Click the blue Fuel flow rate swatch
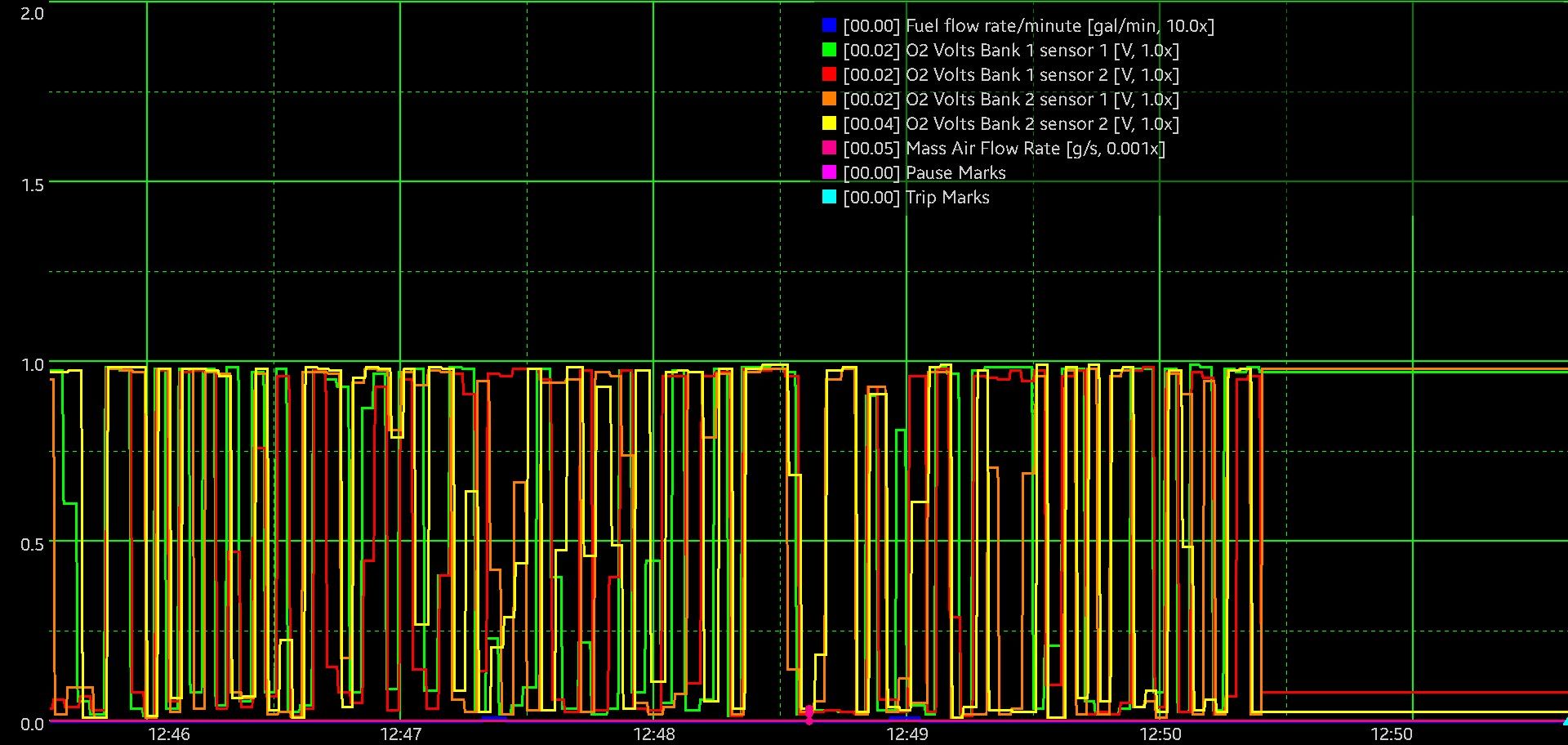Screen dimensions: 1568x745 (829, 25)
